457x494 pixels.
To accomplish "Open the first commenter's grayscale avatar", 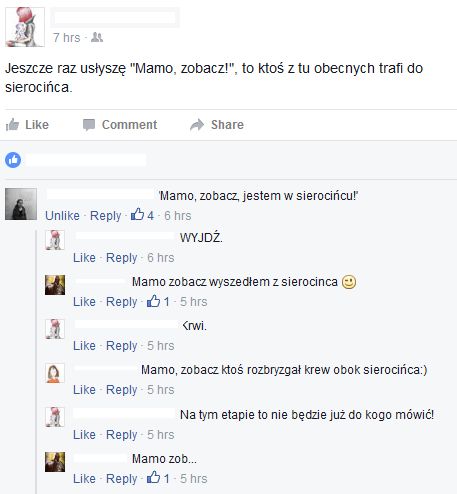I will 21,204.
